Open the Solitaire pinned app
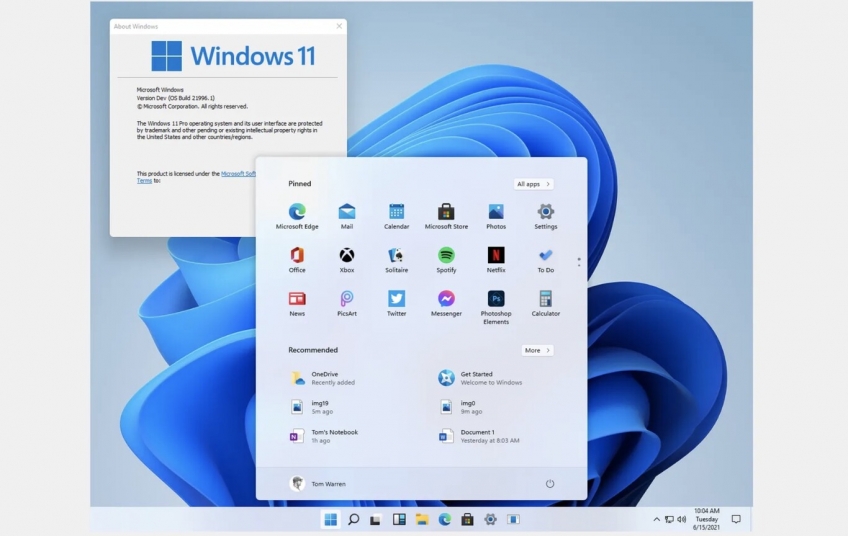 [396, 255]
